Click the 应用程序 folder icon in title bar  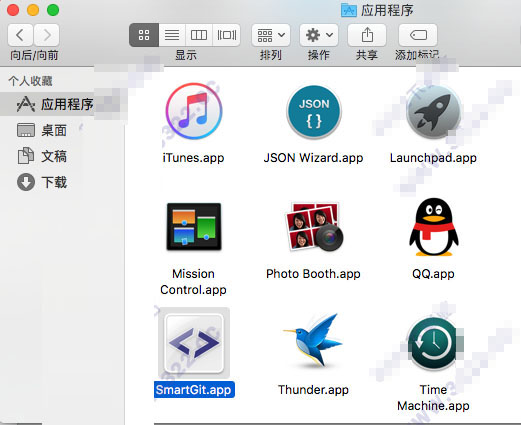click(x=349, y=10)
